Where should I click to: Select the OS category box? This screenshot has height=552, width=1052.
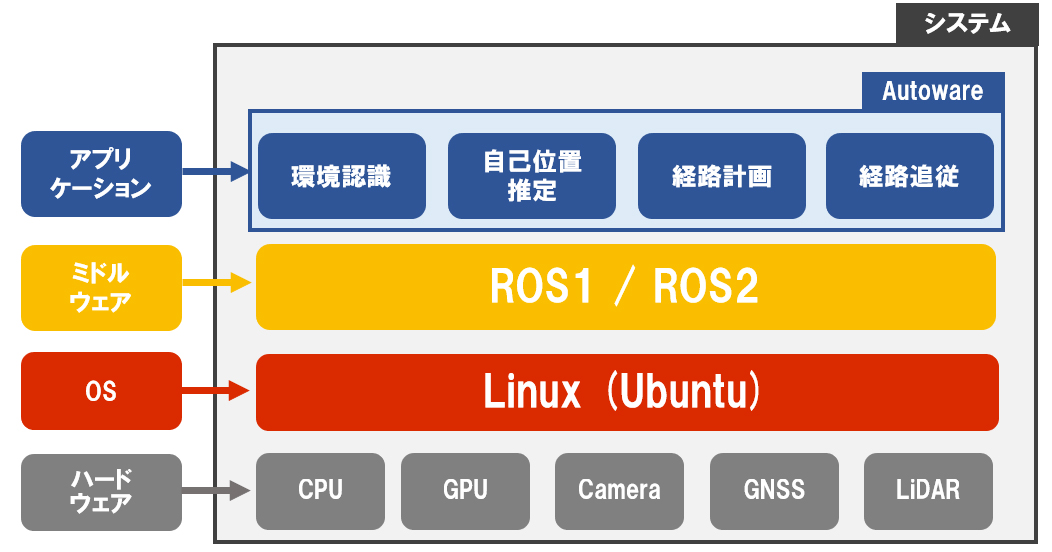click(101, 391)
